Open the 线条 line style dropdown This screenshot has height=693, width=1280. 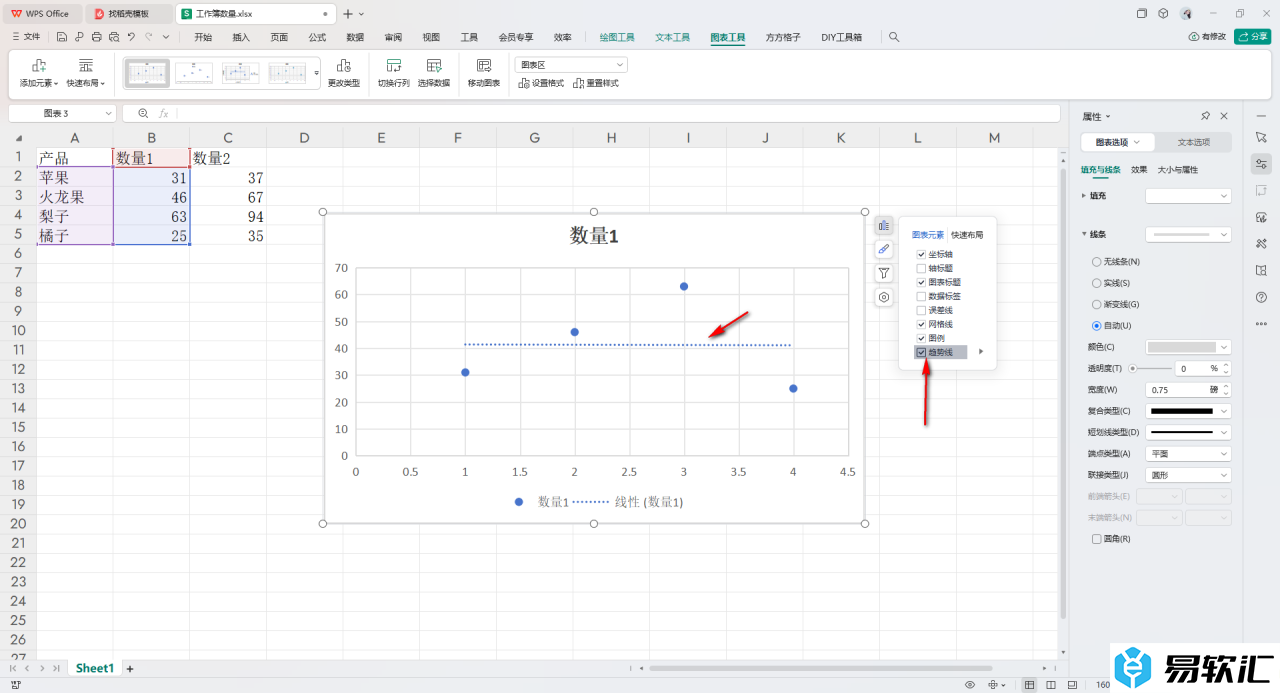pyautogui.click(x=1188, y=234)
